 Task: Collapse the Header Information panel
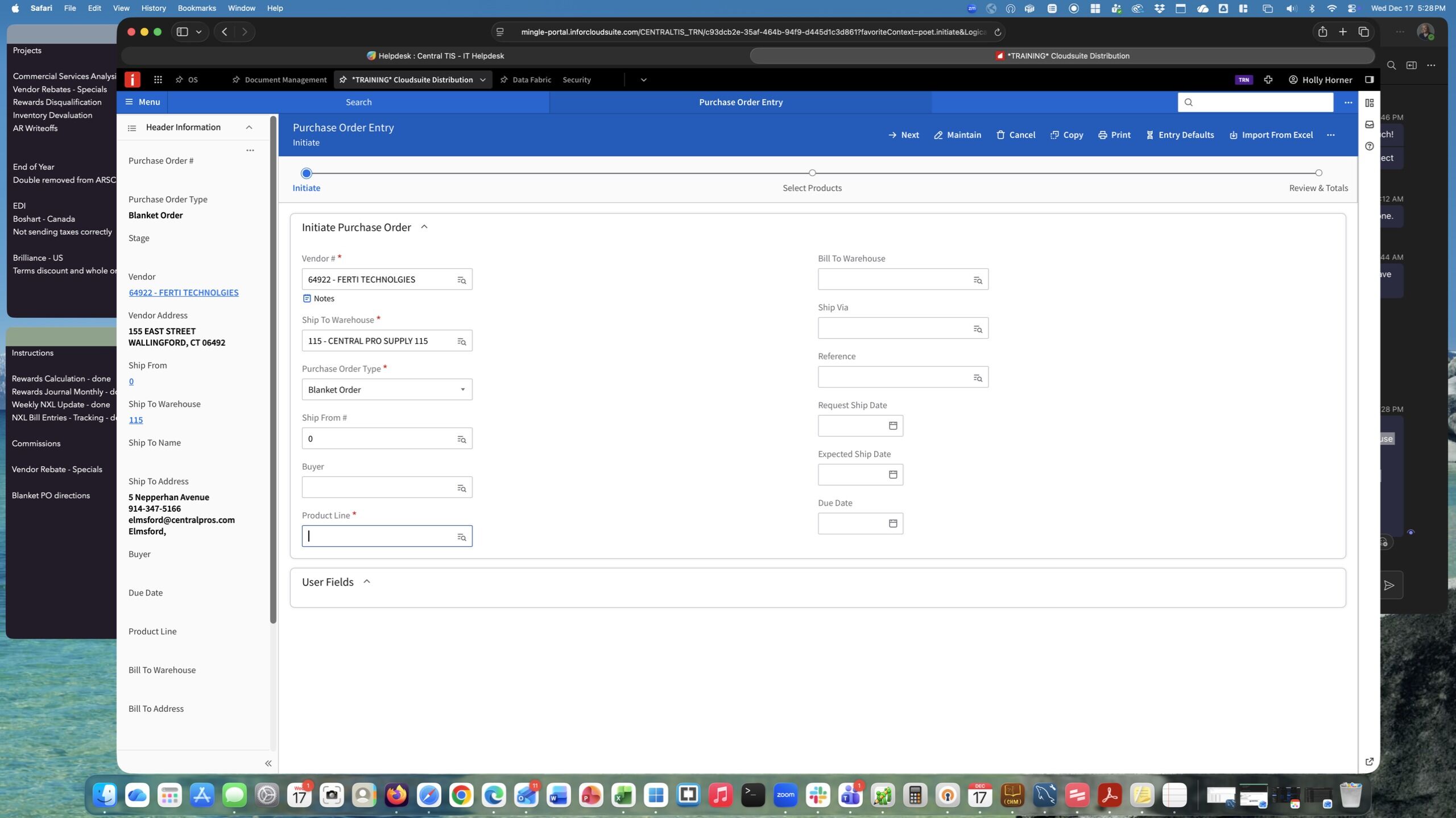pos(249,127)
